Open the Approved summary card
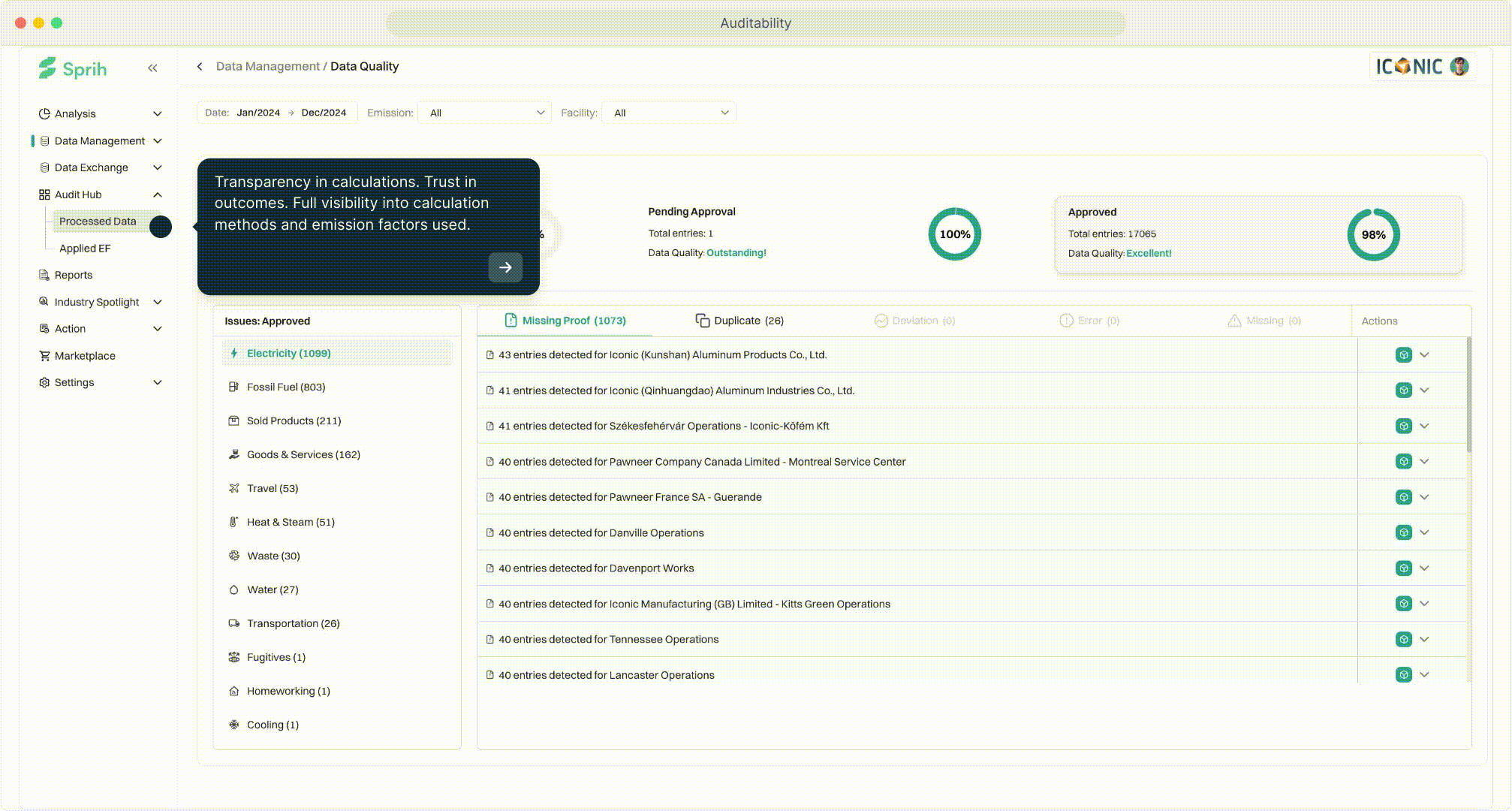 pyautogui.click(x=1258, y=235)
